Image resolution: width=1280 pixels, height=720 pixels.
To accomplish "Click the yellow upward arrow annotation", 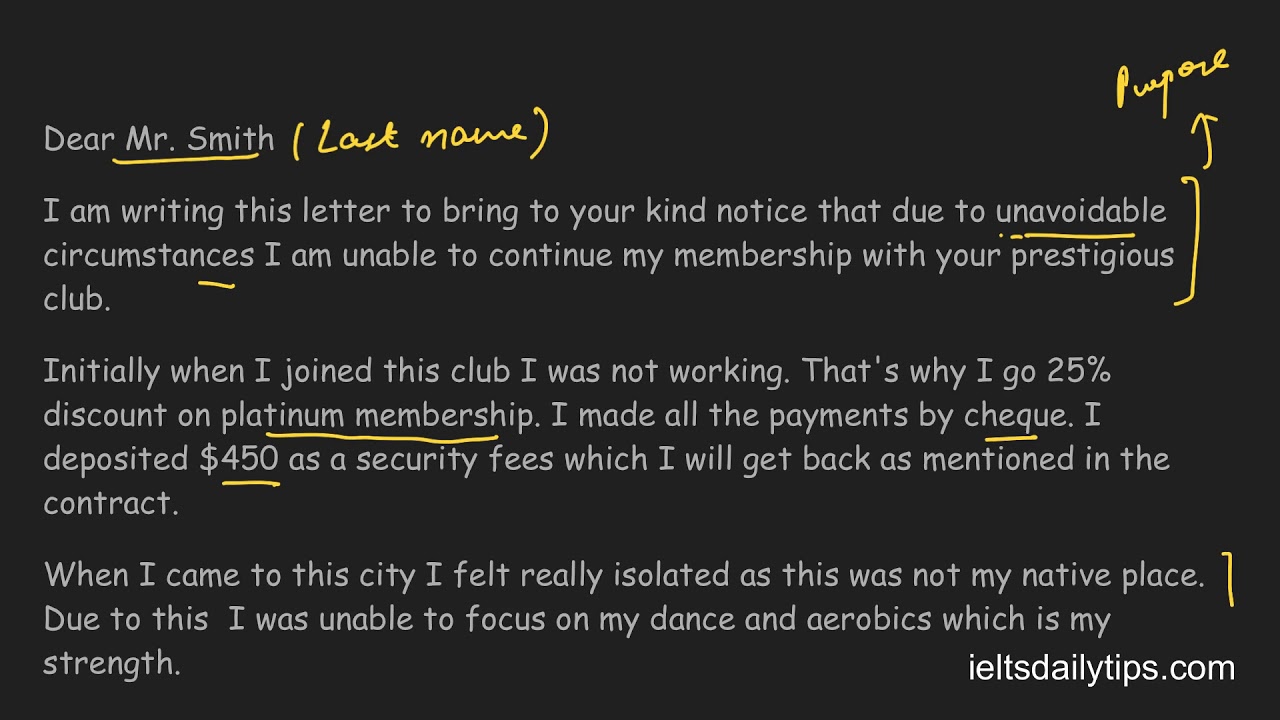I will point(1207,140).
